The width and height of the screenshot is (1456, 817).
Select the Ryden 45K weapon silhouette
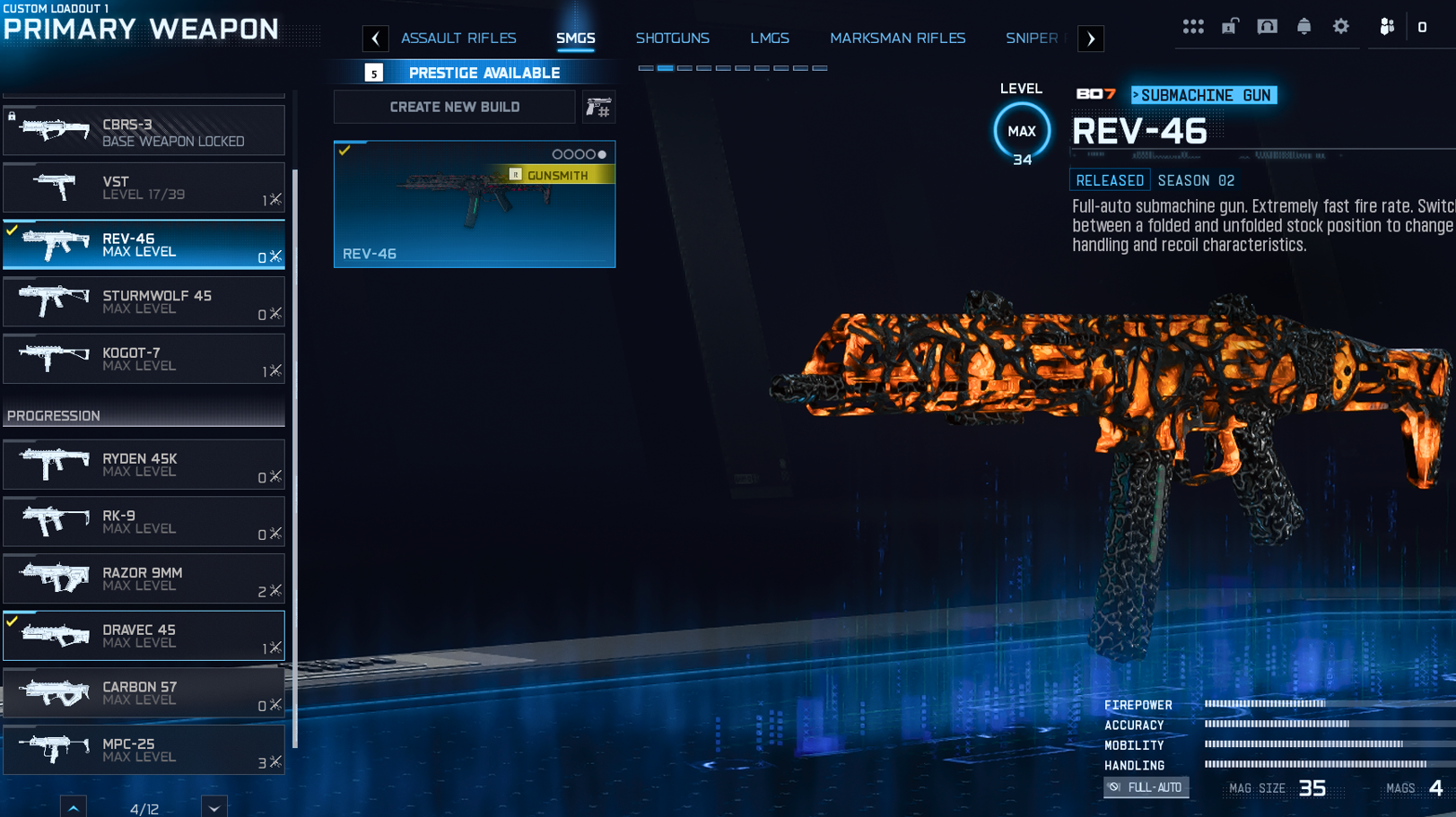pos(55,464)
